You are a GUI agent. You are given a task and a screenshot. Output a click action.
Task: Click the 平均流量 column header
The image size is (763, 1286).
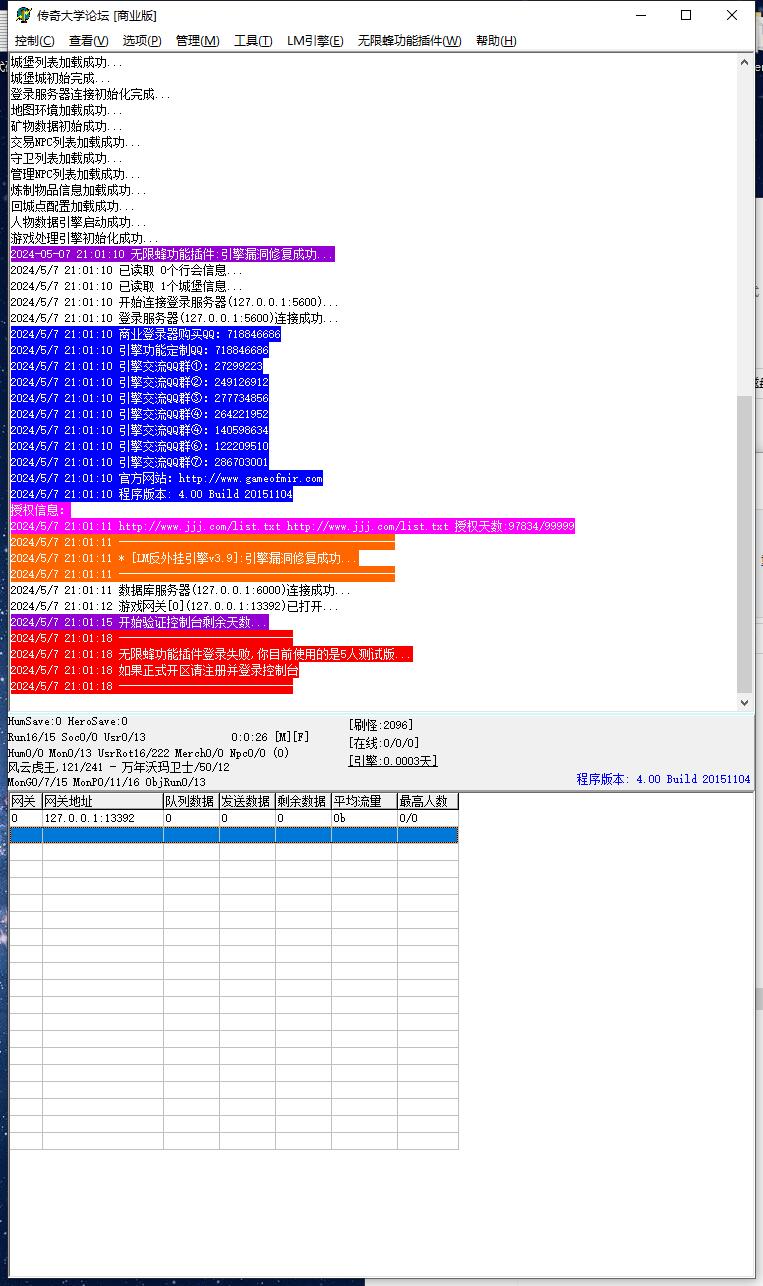click(364, 801)
